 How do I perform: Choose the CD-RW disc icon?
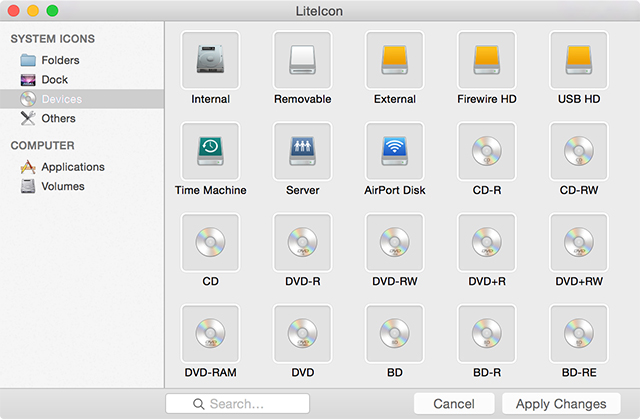(x=579, y=151)
